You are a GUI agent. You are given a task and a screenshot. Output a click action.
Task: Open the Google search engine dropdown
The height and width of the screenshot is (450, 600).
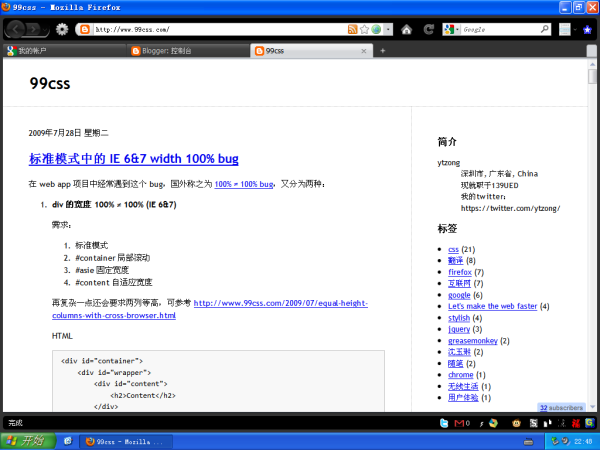pyautogui.click(x=452, y=30)
